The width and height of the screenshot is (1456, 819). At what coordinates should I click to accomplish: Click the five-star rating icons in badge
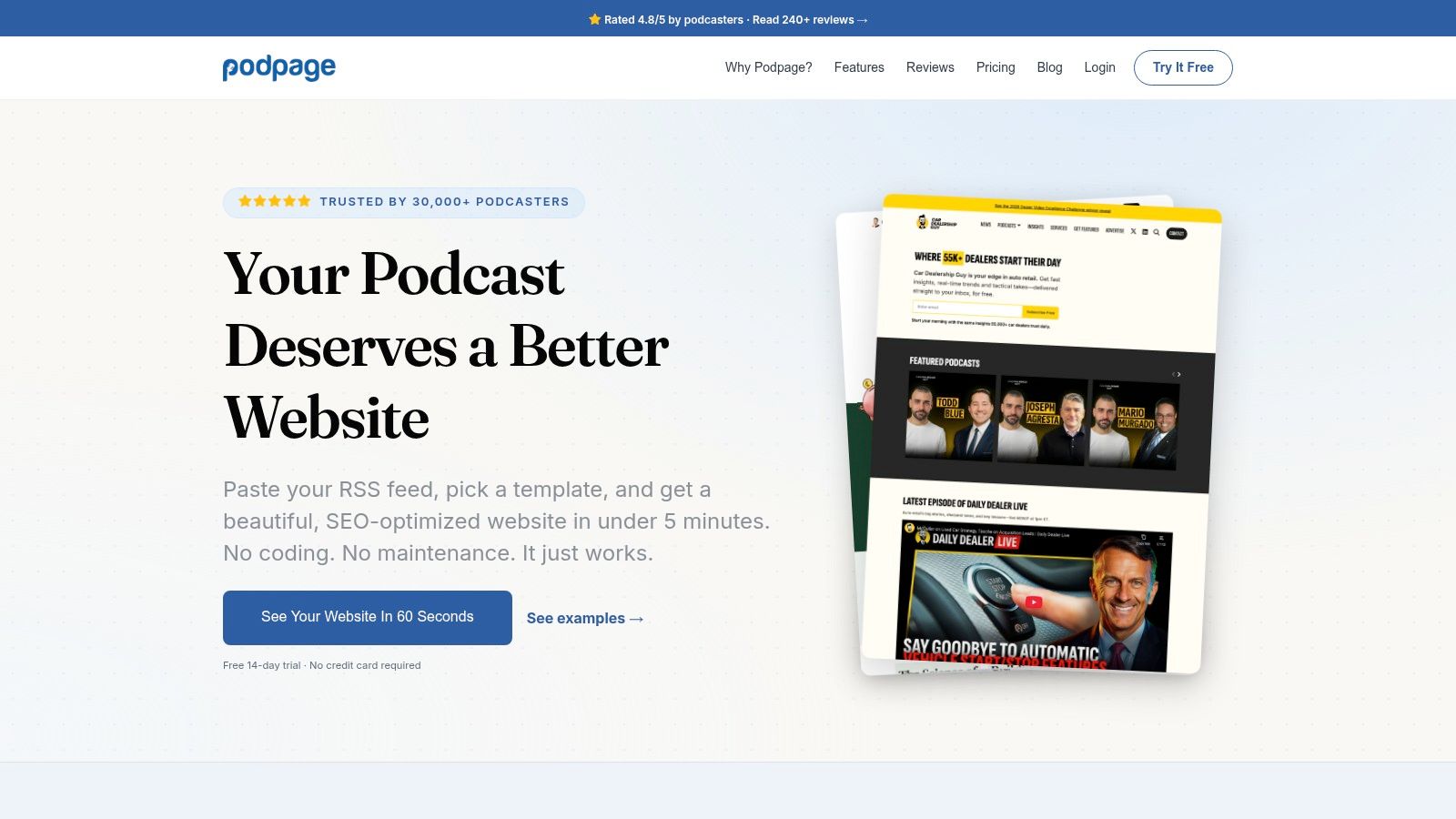[x=274, y=201]
